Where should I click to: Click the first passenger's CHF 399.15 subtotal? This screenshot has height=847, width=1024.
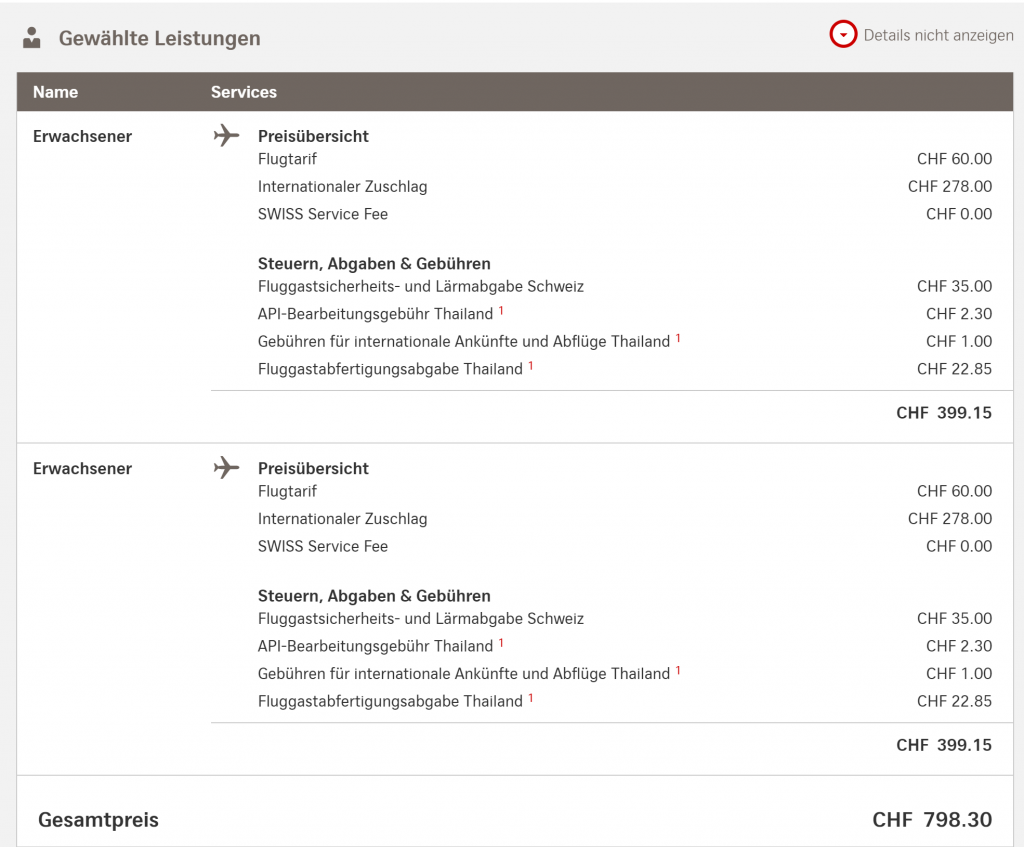click(944, 412)
